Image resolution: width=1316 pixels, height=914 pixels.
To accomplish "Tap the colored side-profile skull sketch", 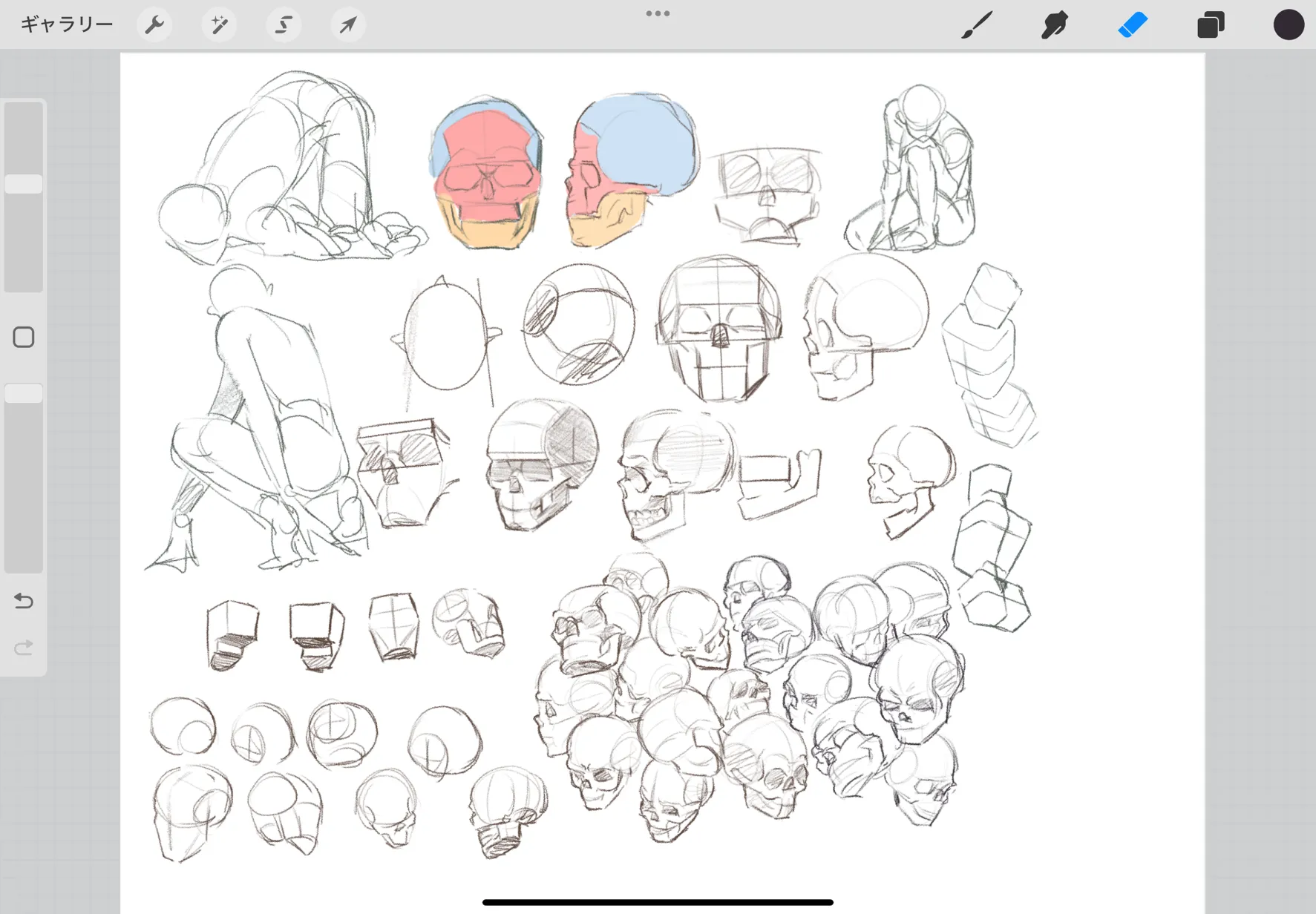I will (632, 171).
